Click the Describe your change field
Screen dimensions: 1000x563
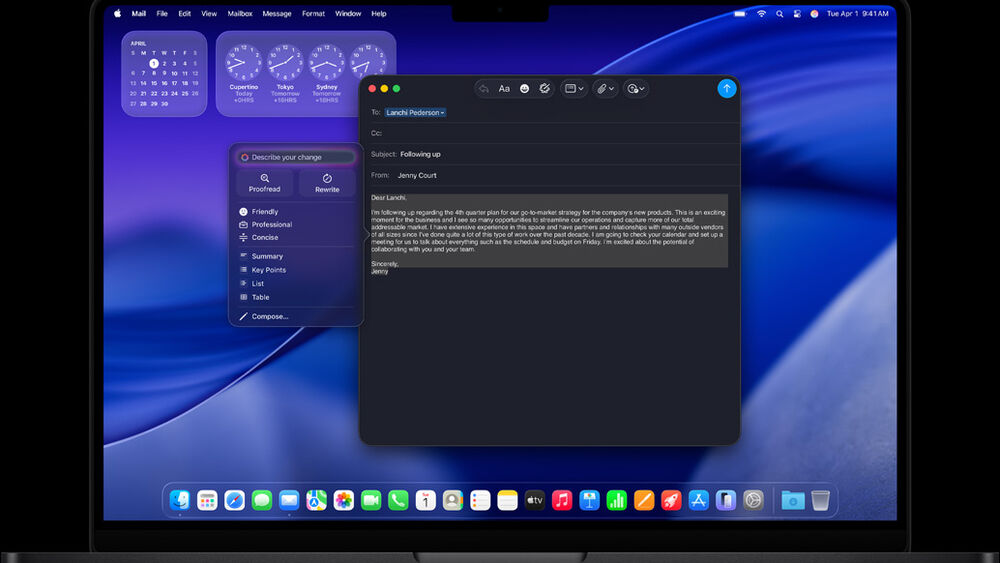coord(300,157)
